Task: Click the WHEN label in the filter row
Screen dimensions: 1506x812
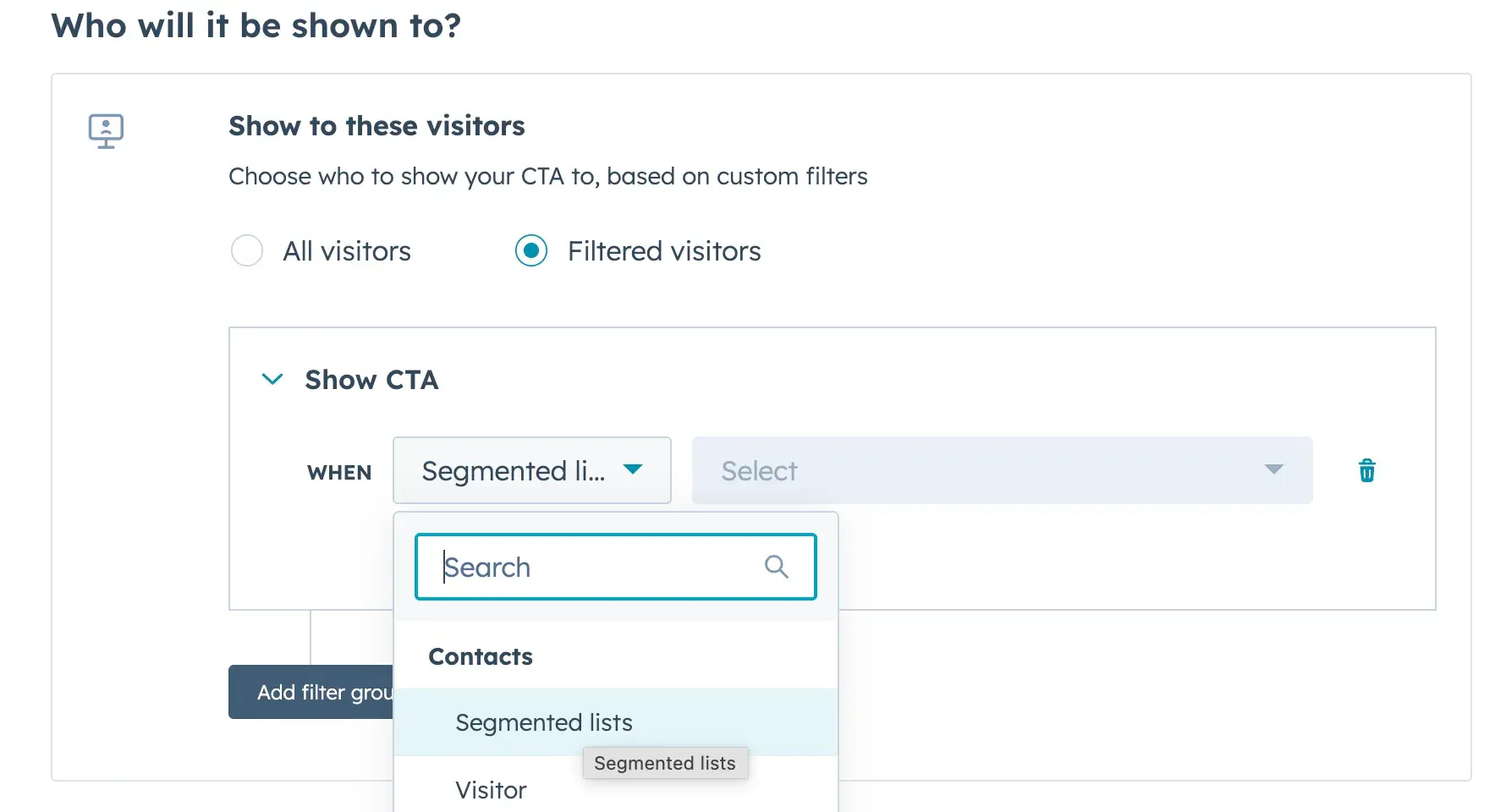Action: [339, 472]
